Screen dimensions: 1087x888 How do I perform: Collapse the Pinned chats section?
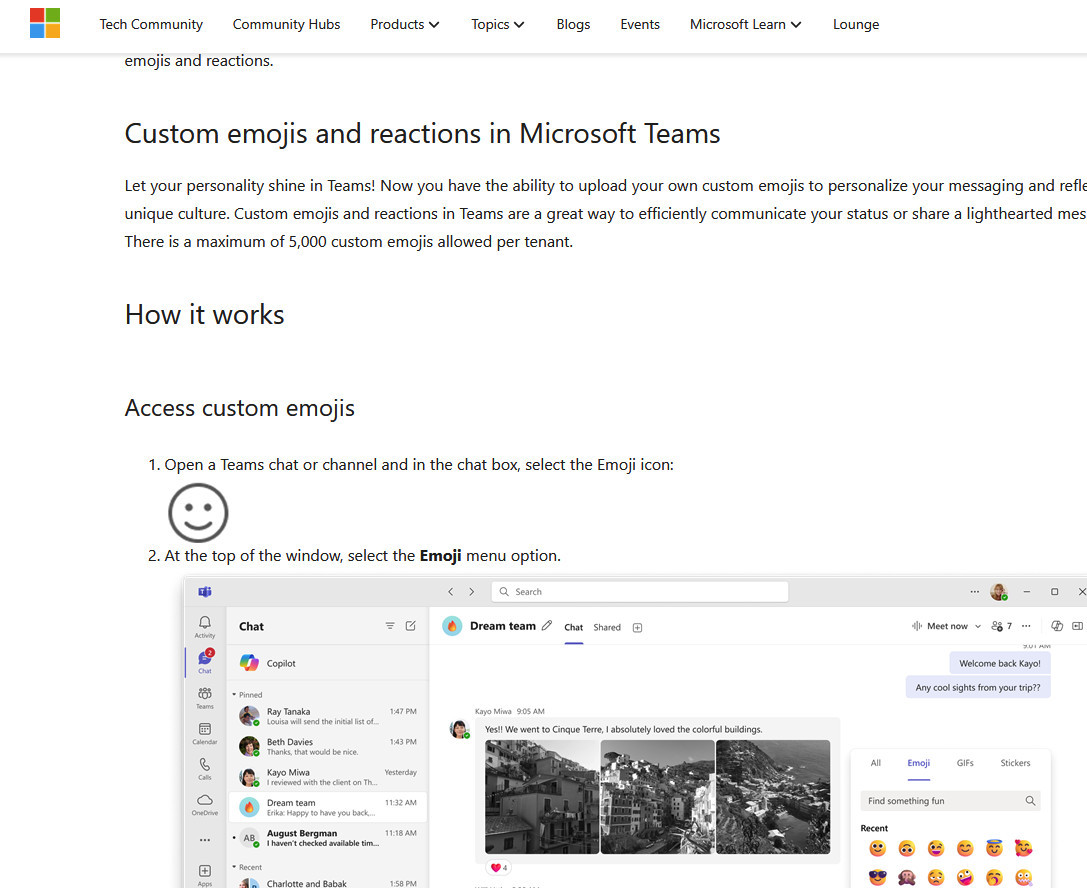tap(235, 694)
